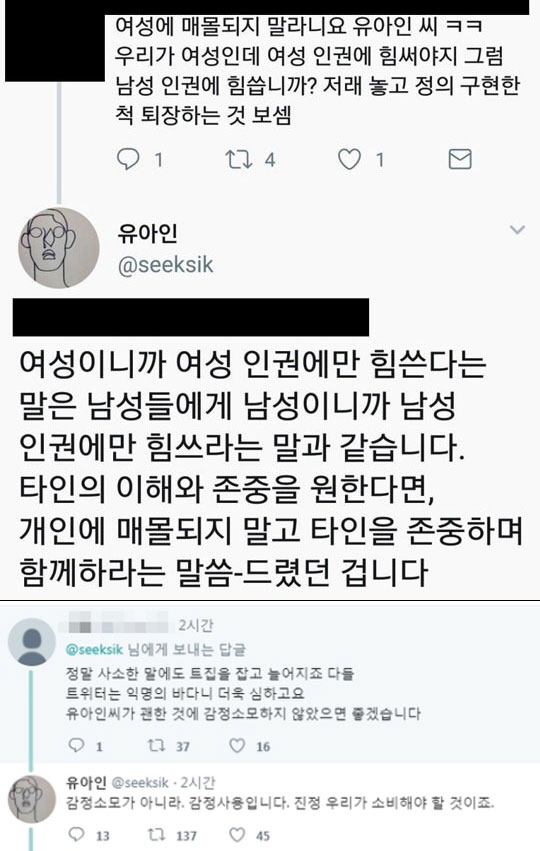Open @seeksik mention link in reply
This screenshot has height=851, width=540.
click(x=94, y=650)
